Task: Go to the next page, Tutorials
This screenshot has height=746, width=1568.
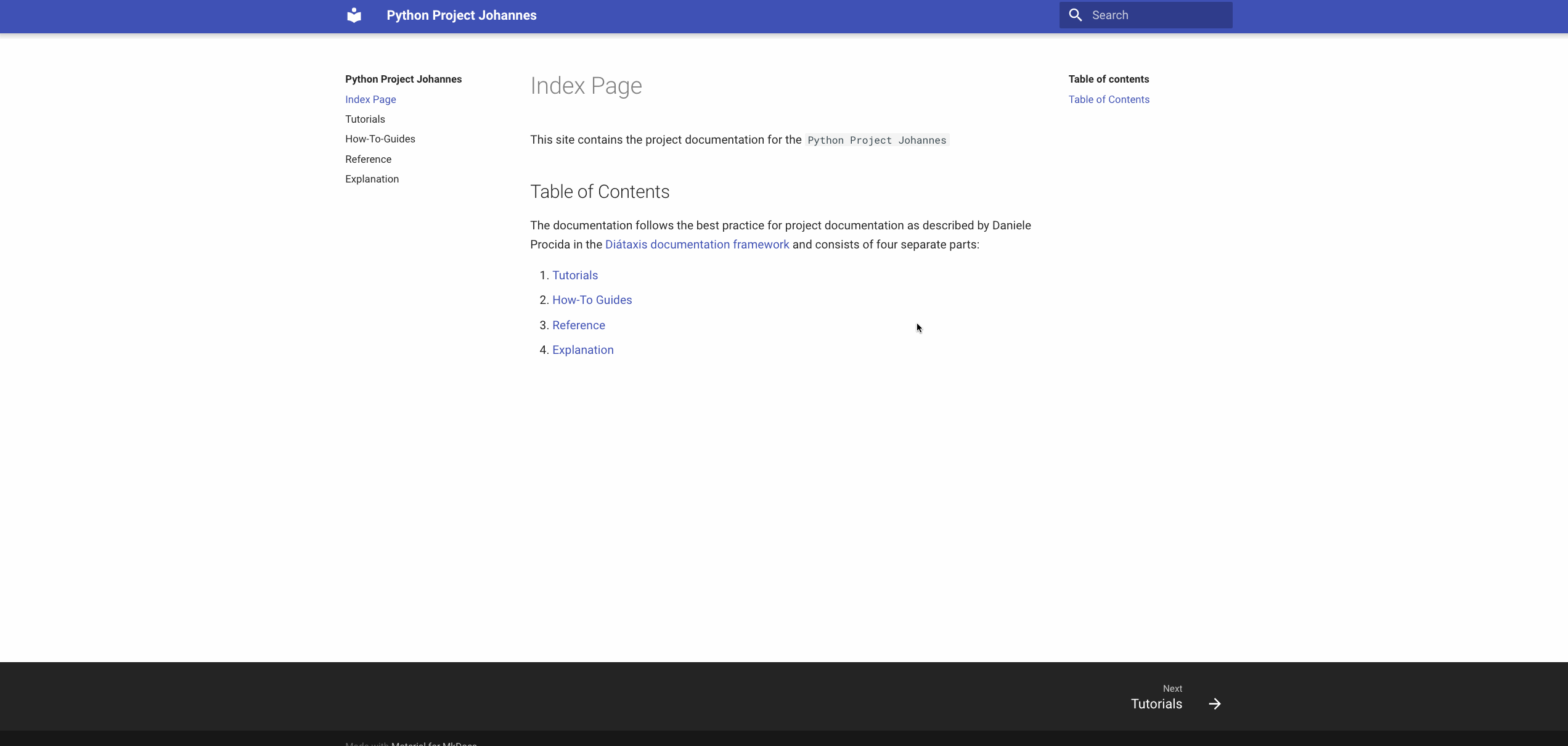Action: tap(1156, 703)
